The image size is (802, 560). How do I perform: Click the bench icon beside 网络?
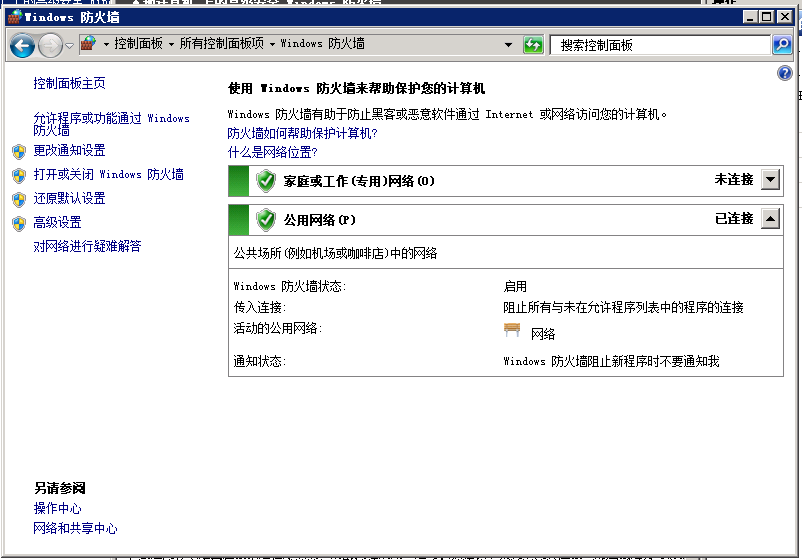(x=512, y=332)
